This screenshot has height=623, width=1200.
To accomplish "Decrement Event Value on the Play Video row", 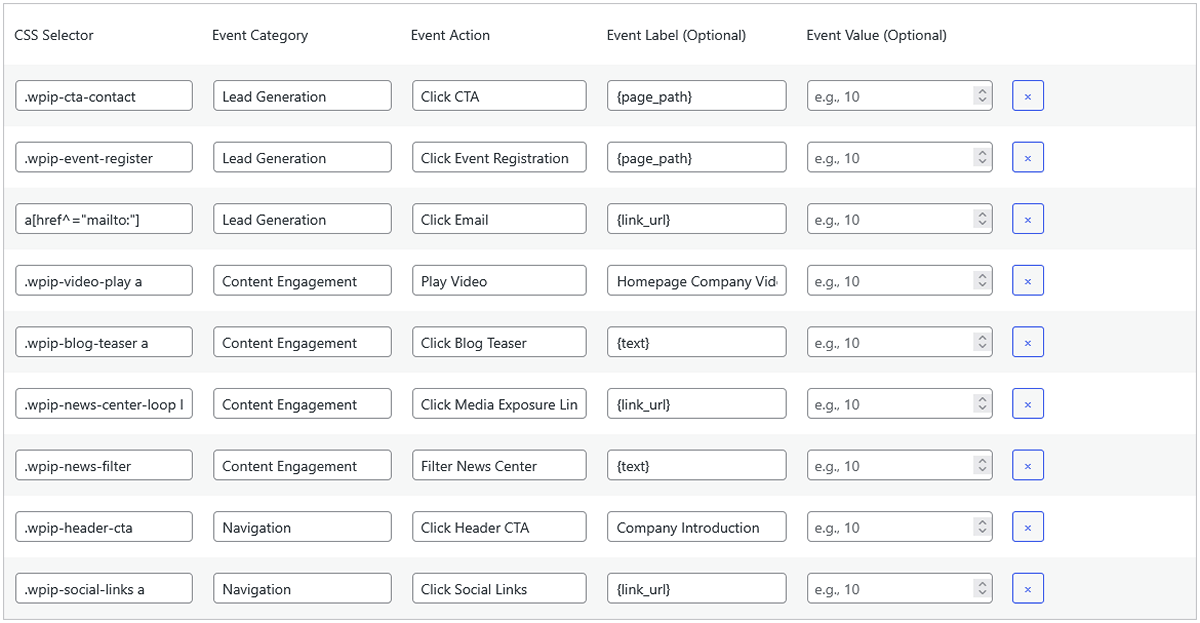I will tap(981, 284).
